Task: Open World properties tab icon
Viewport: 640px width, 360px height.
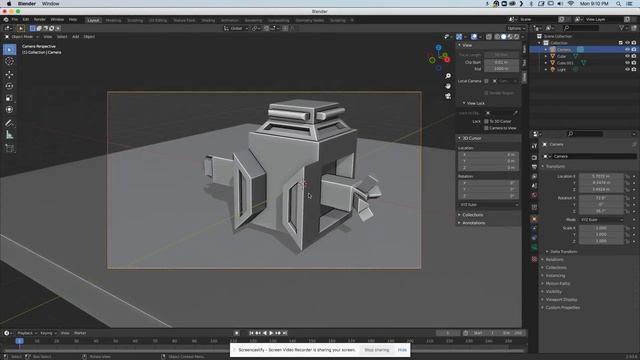Action: tap(534, 196)
